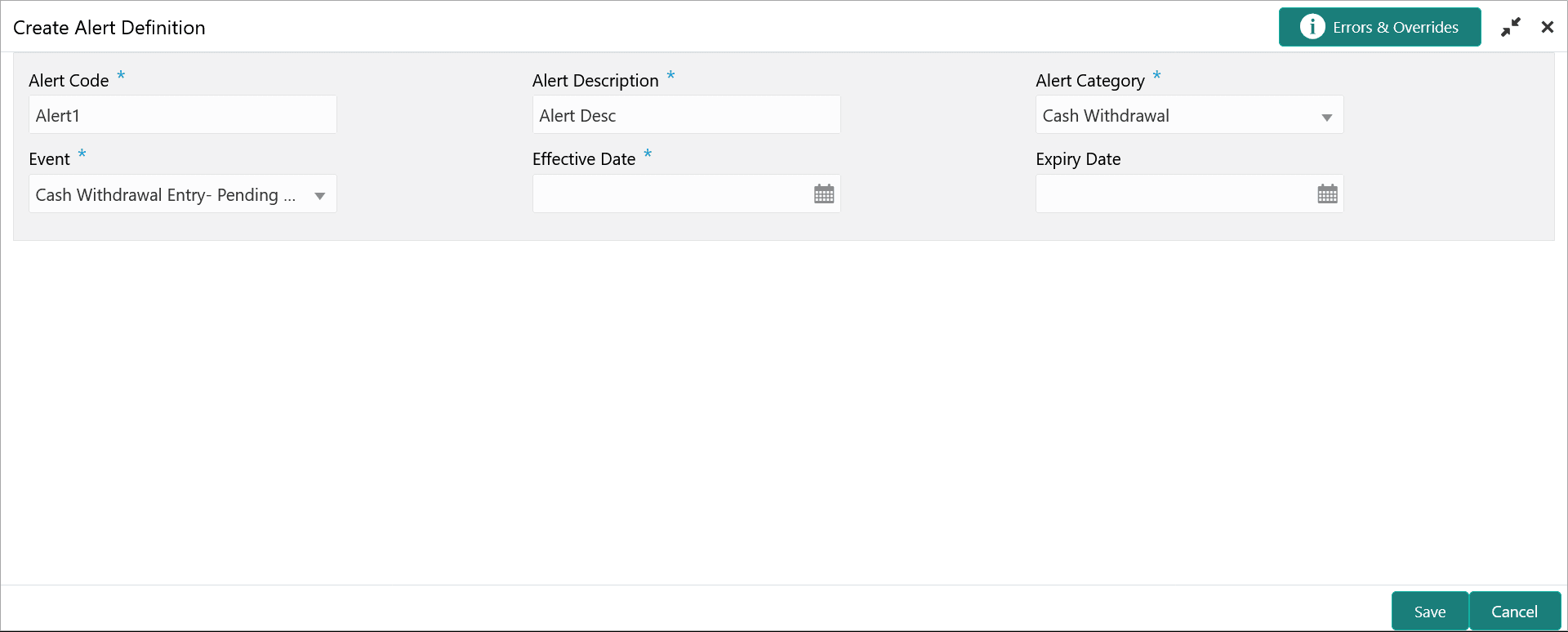Open the Errors & Overrides panel

pyautogui.click(x=1379, y=27)
